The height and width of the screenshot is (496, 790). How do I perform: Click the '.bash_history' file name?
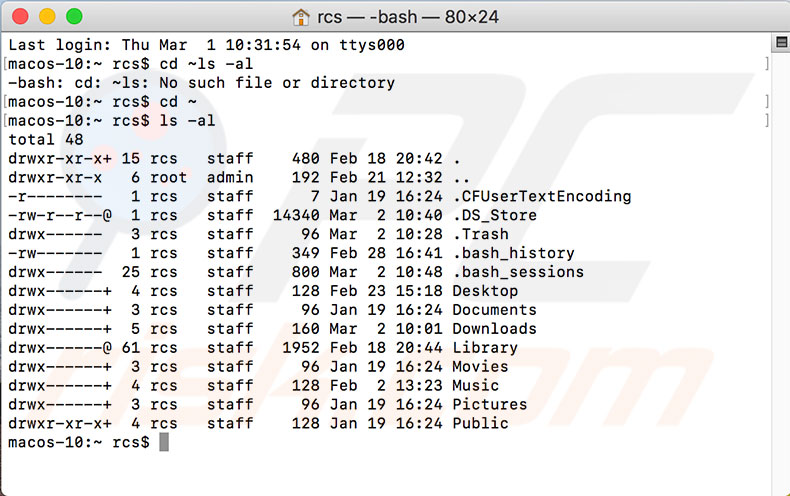tap(513, 253)
